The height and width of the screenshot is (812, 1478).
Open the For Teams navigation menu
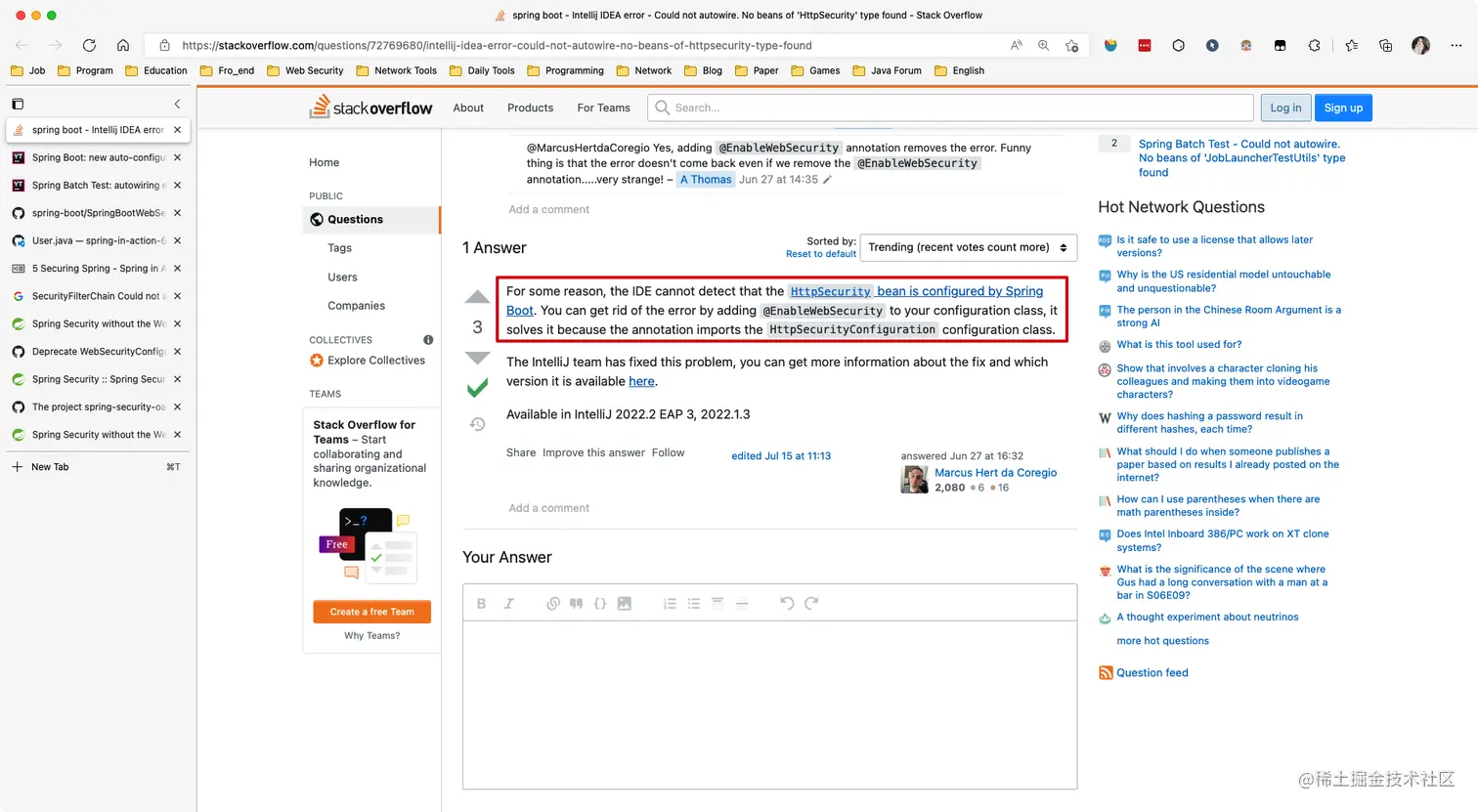(602, 107)
